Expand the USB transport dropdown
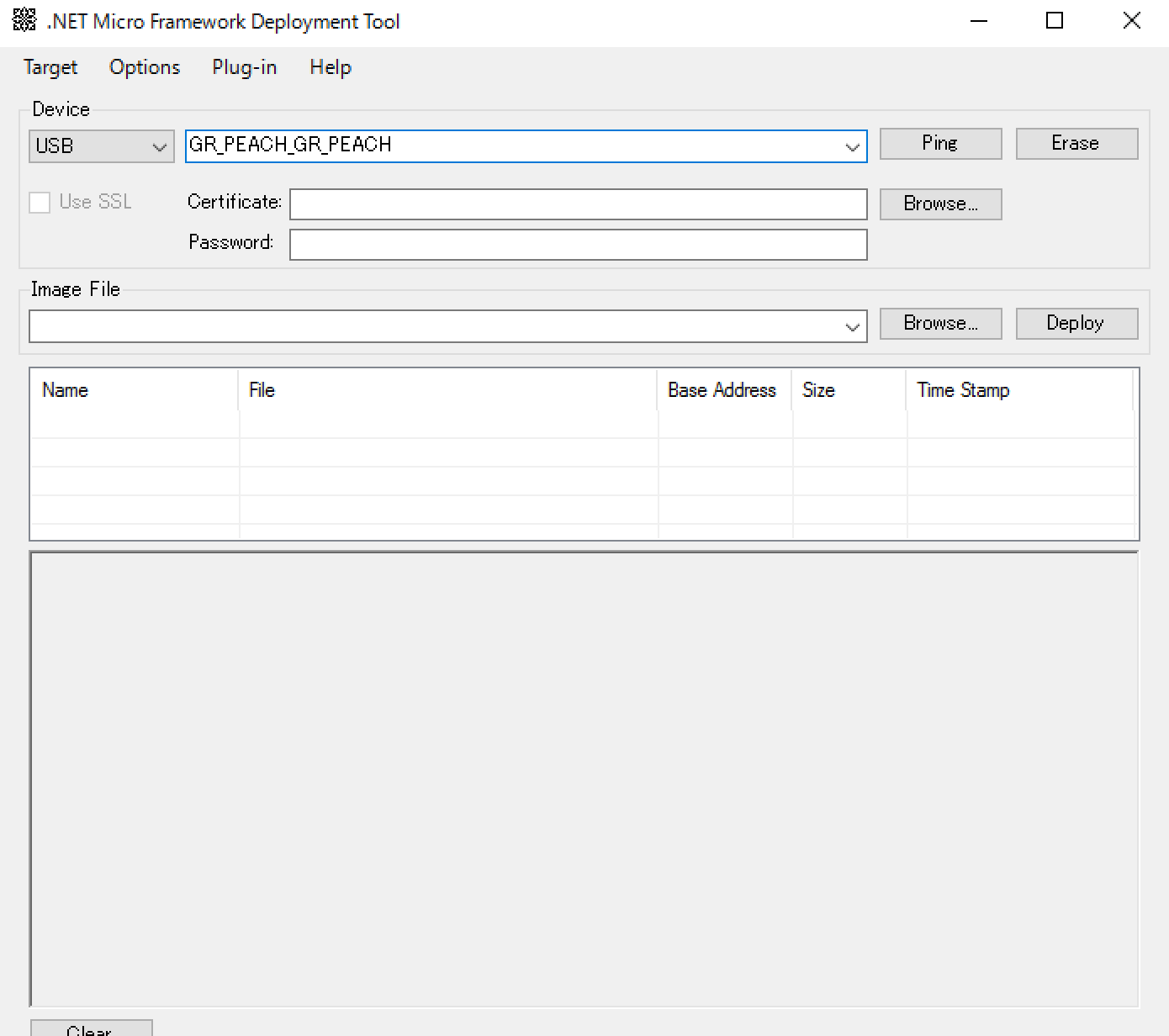 (x=159, y=146)
